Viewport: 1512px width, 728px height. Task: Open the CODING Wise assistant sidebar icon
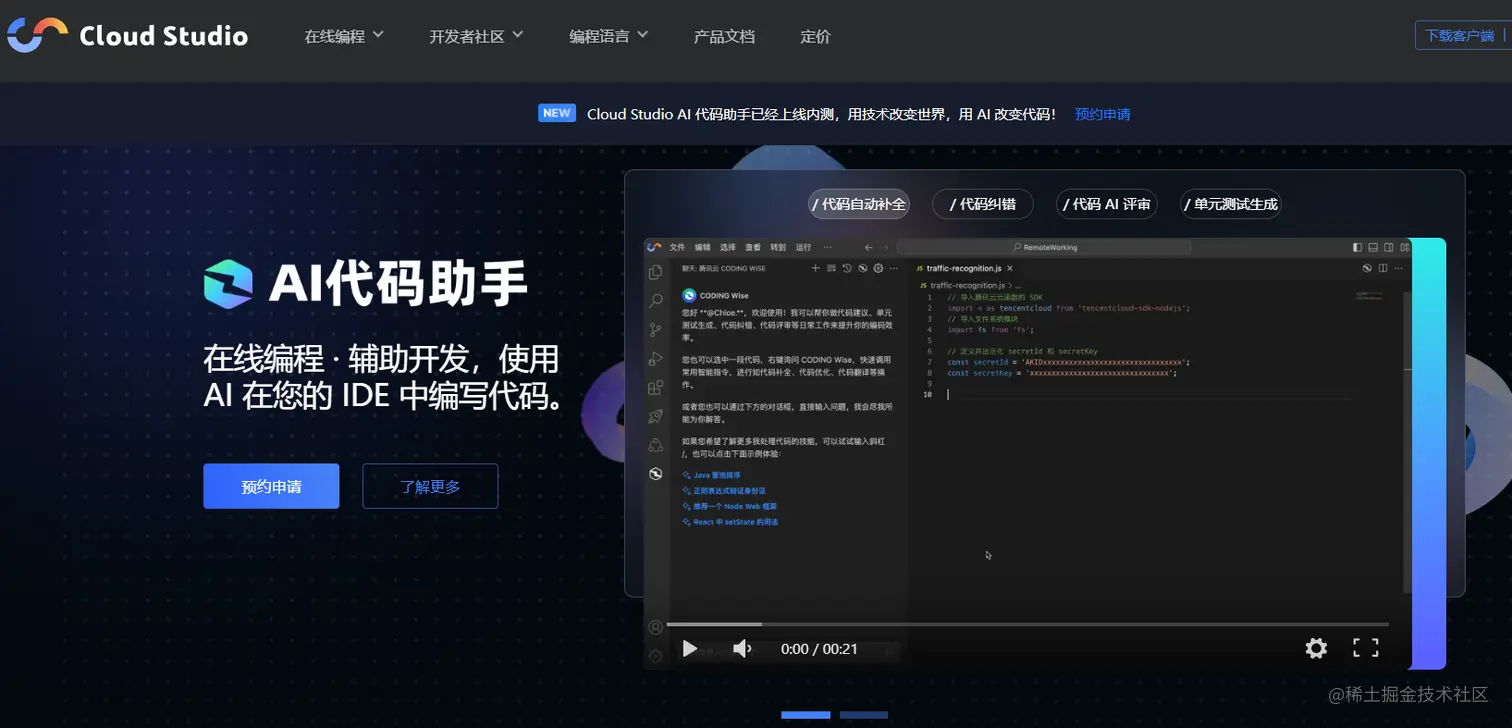655,474
